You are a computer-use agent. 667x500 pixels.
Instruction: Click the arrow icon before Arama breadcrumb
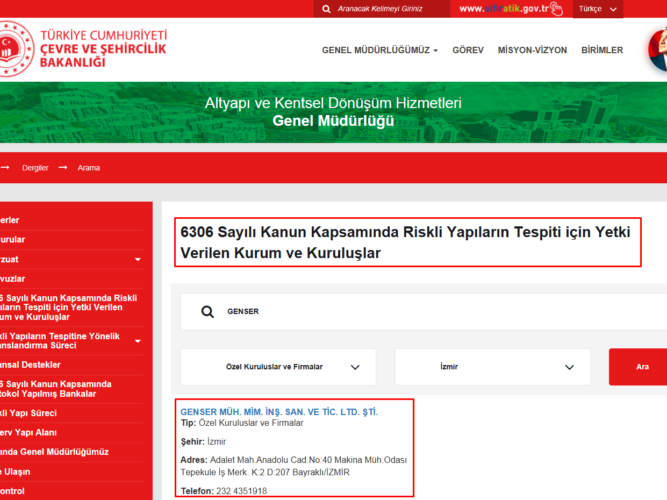pyautogui.click(x=63, y=168)
